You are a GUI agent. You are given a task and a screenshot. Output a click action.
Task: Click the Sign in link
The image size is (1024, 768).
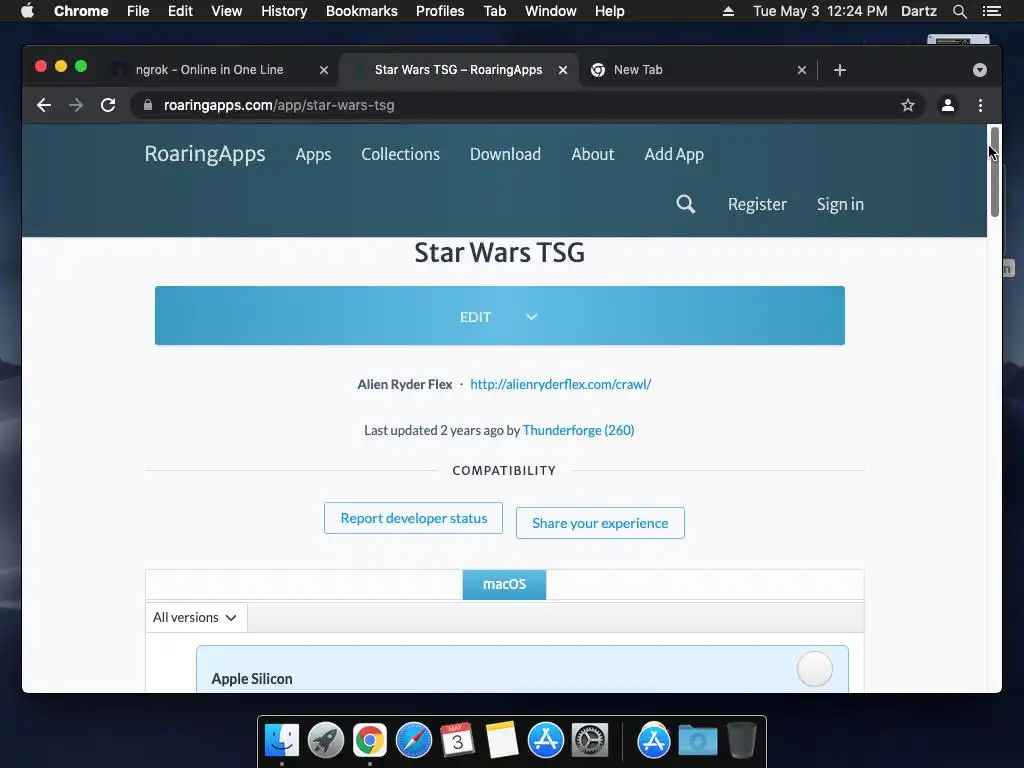point(840,204)
